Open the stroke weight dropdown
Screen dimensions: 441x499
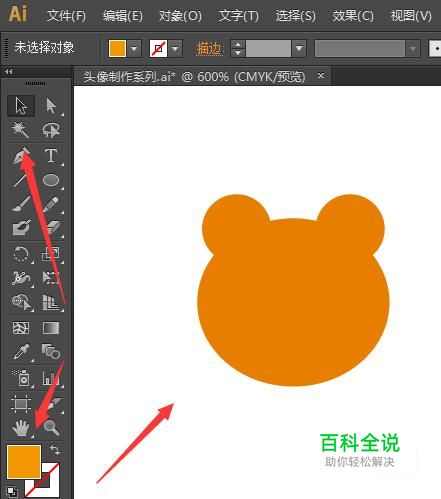299,49
